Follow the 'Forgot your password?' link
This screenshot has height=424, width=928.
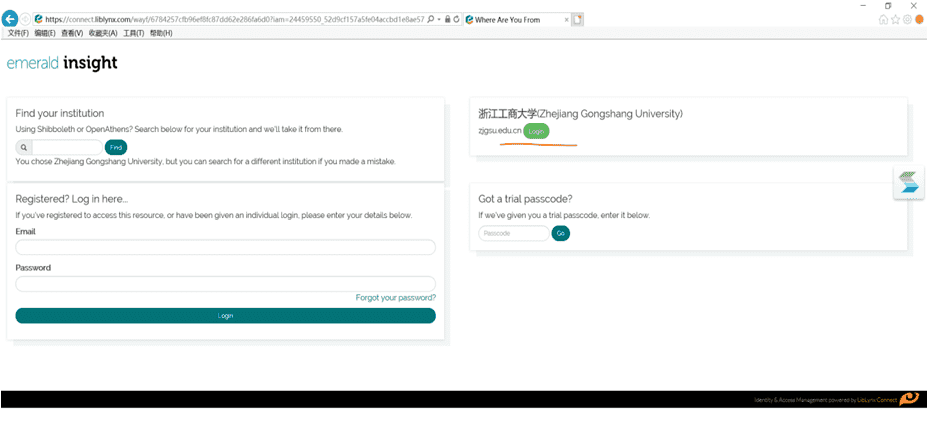pyautogui.click(x=395, y=298)
